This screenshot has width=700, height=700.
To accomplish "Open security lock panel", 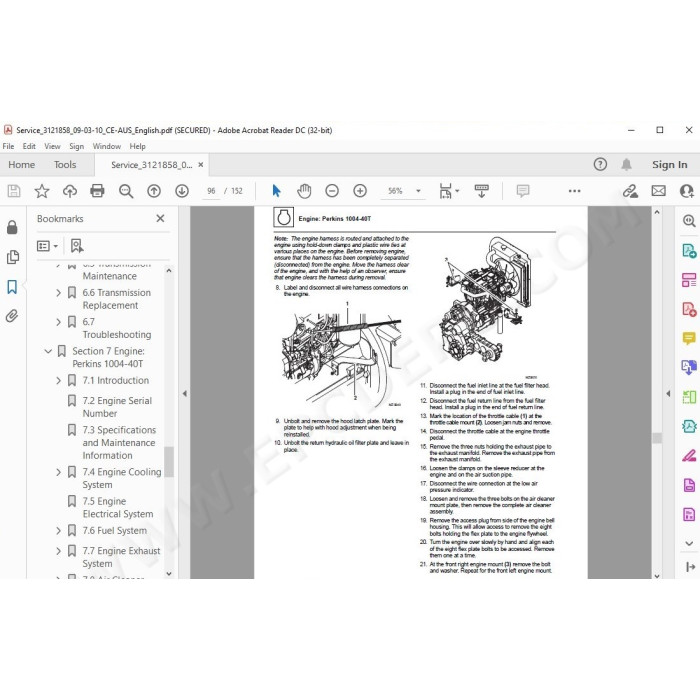I will 12,227.
